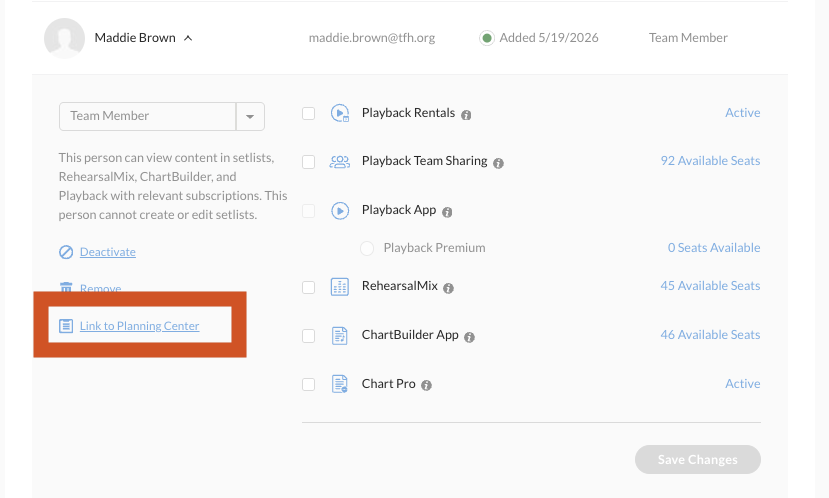The width and height of the screenshot is (829, 498).
Task: Click the Save Changes button
Action: [x=698, y=459]
